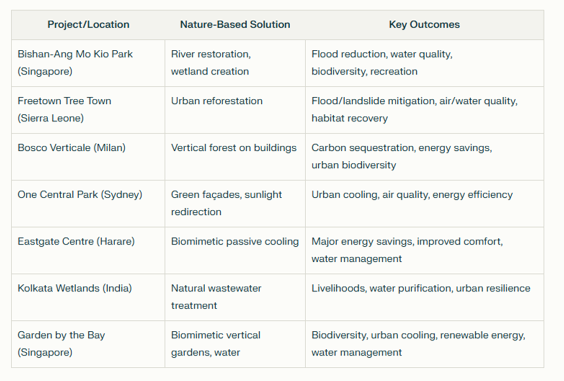The image size is (564, 381).
Task: Click the Livelihoods, water purification outcome cell
Action: 424,297
